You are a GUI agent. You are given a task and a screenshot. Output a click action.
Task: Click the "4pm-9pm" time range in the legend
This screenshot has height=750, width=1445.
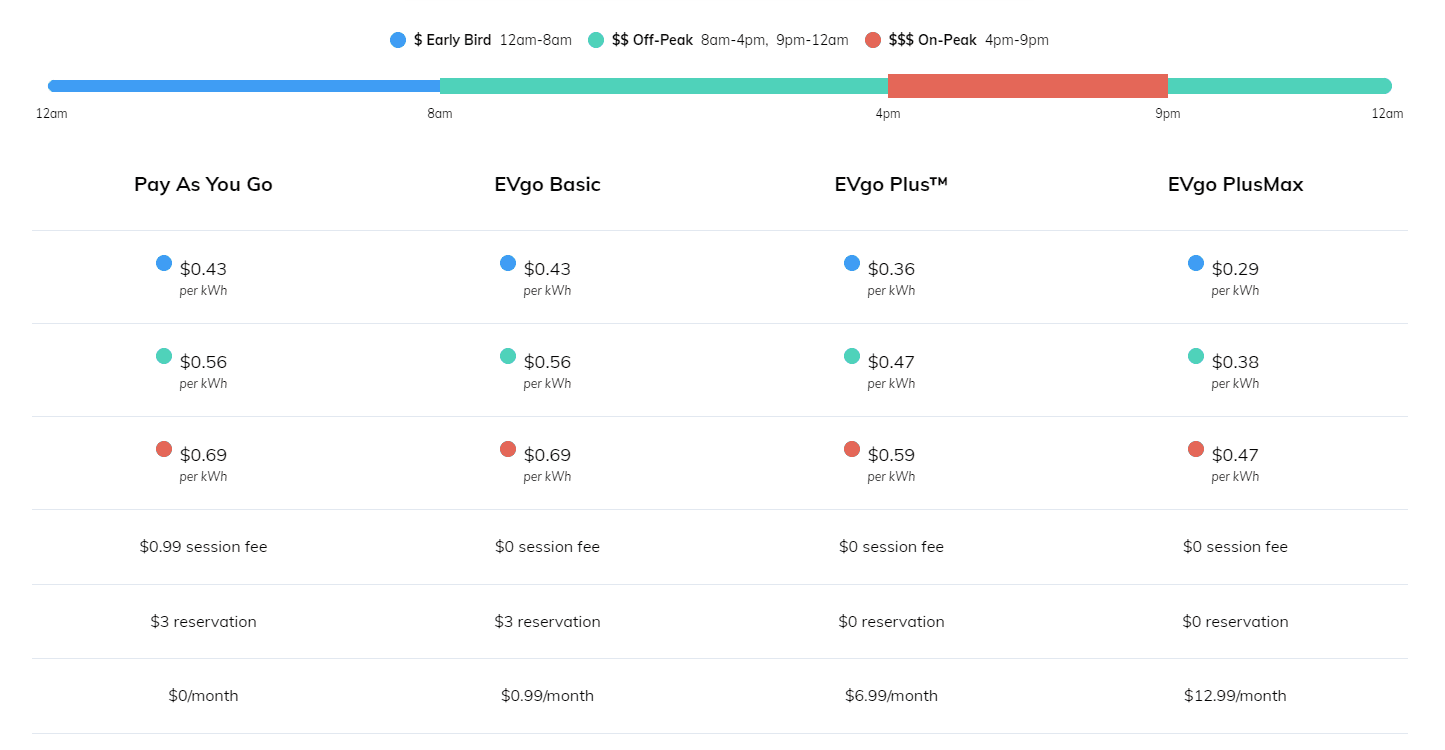[1017, 40]
